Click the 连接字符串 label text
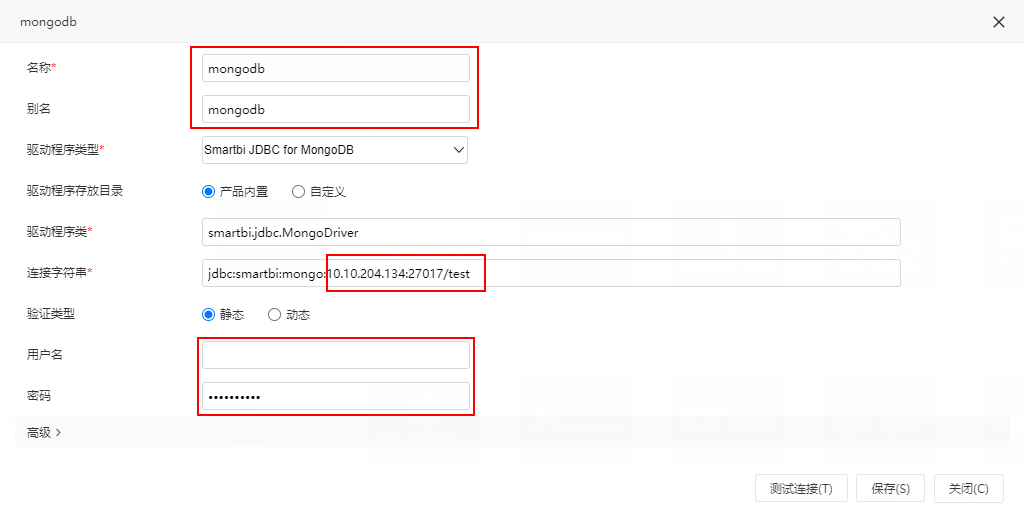1024x523 pixels. click(x=57, y=272)
